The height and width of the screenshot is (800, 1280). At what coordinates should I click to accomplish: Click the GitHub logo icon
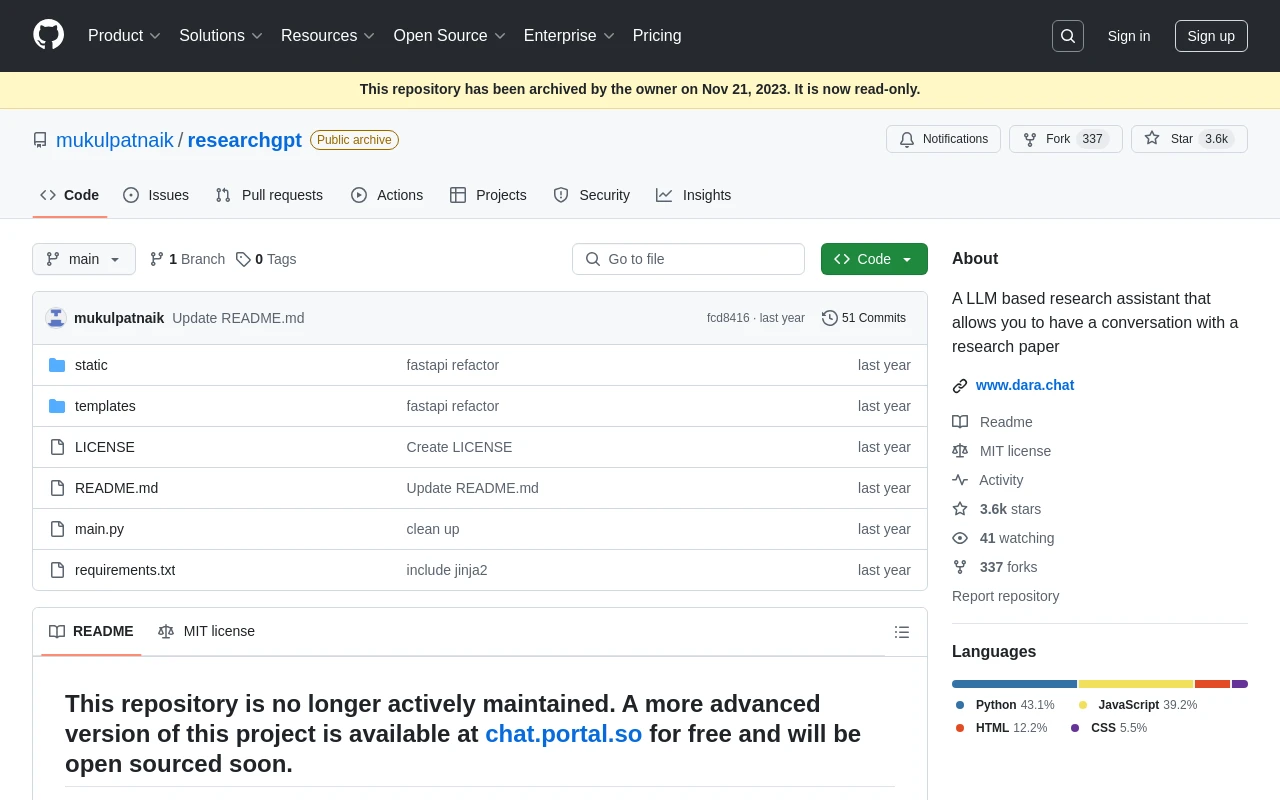click(x=48, y=35)
